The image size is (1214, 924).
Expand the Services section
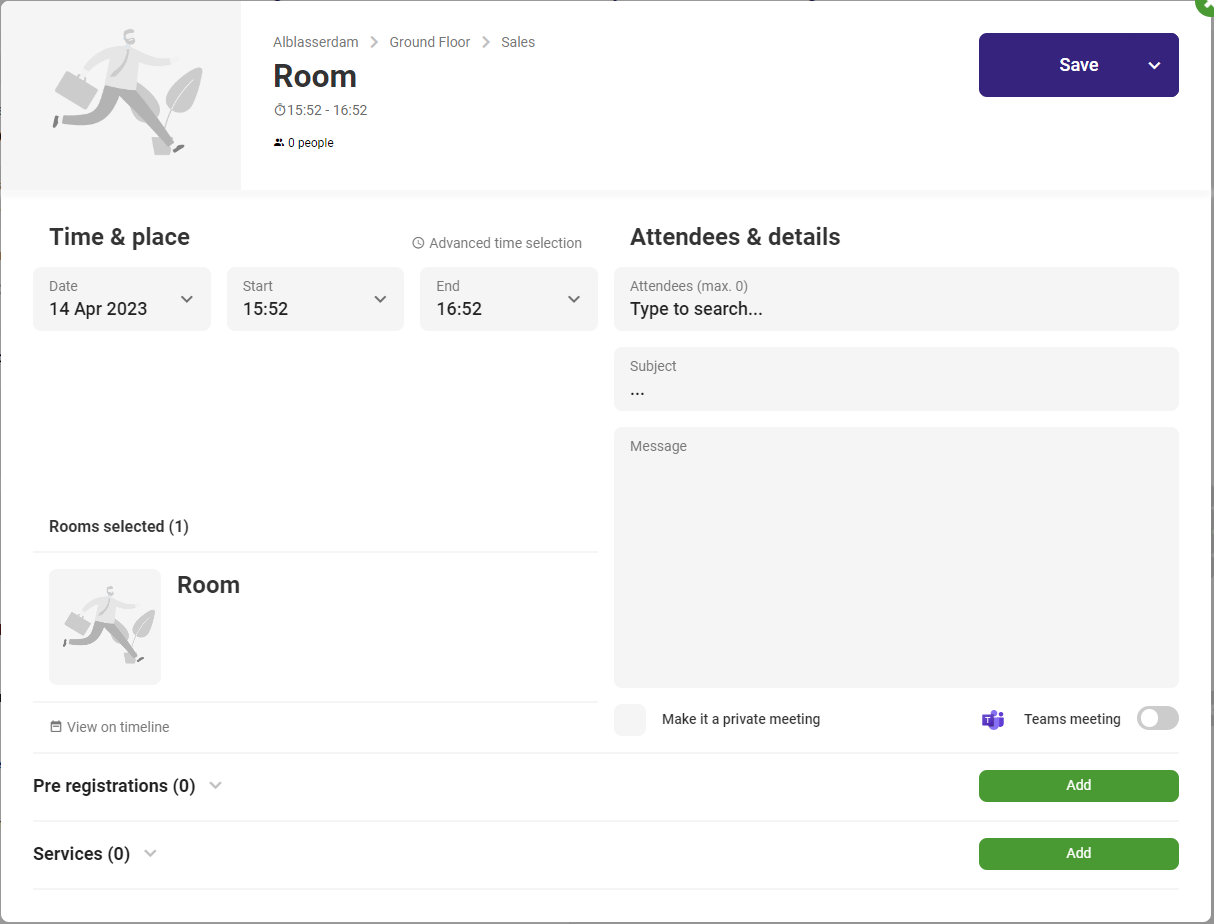tap(150, 854)
